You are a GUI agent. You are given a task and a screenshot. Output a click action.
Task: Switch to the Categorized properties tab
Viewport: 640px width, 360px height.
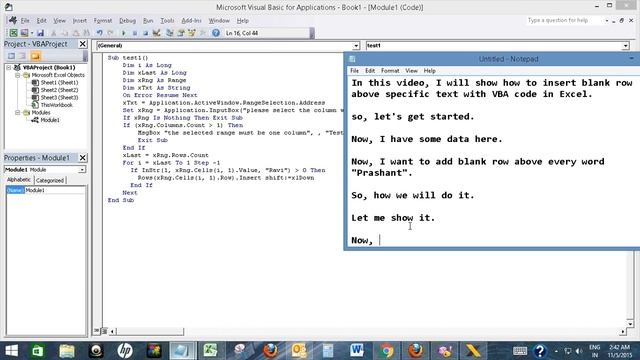[50, 180]
